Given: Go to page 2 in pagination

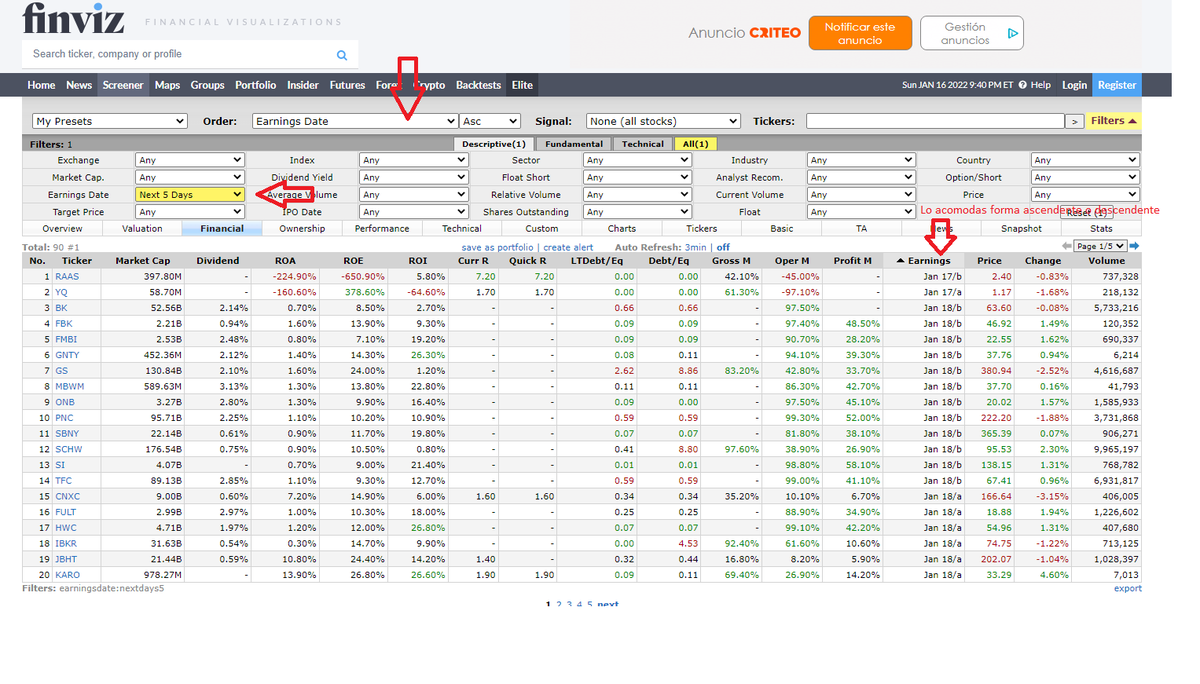Looking at the screenshot, I should click(561, 605).
